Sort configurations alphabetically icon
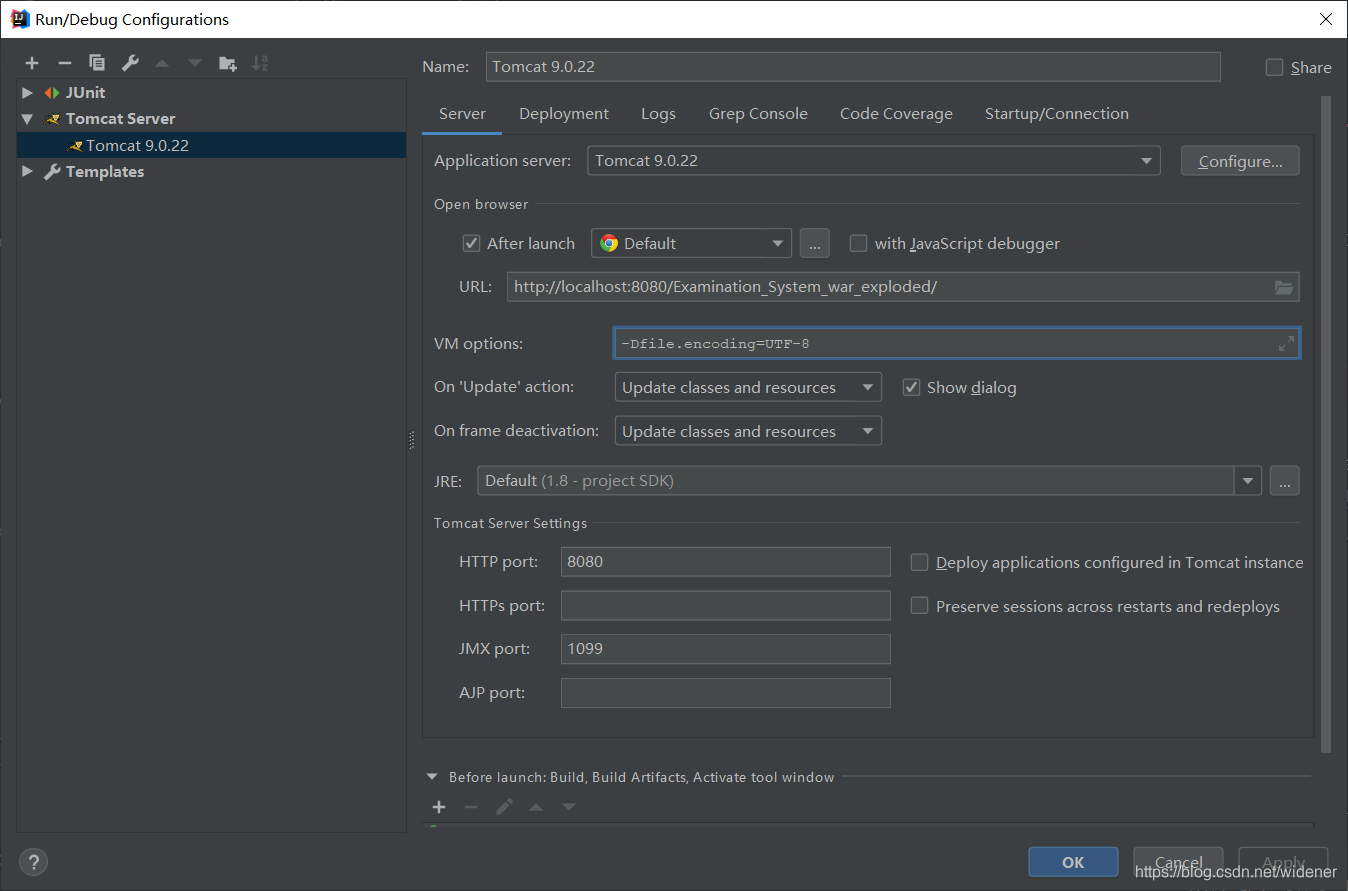Image resolution: width=1348 pixels, height=891 pixels. click(260, 63)
